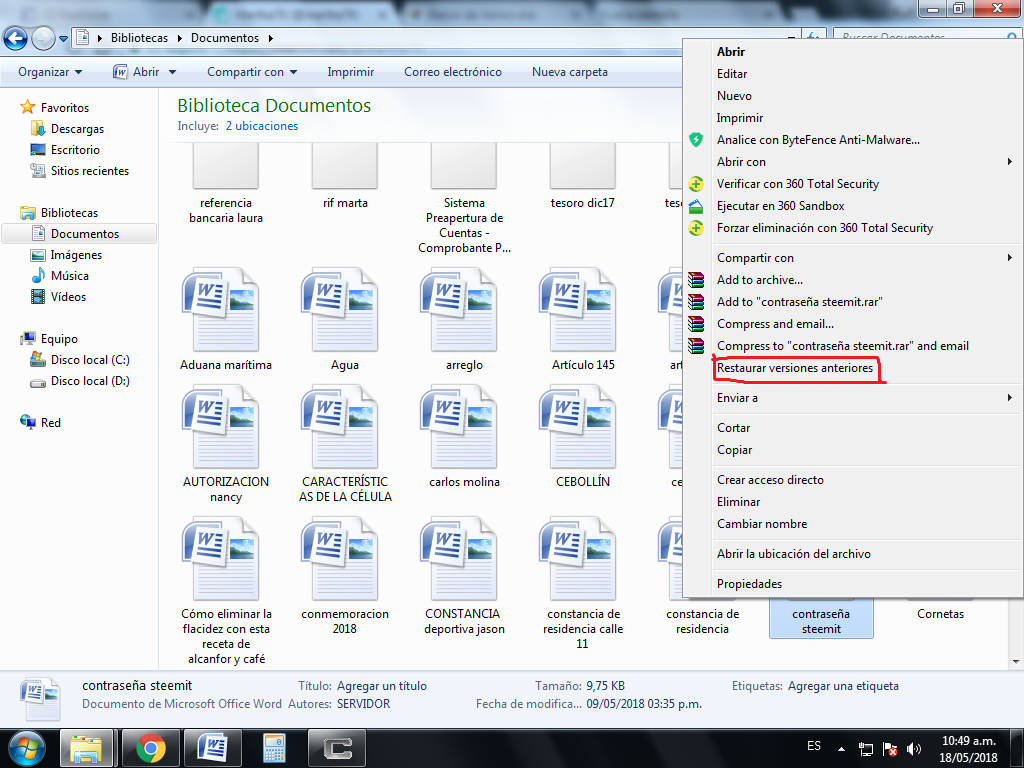The image size is (1024, 768).
Task: Open the Abrir con submenu arrow
Action: (x=1010, y=161)
